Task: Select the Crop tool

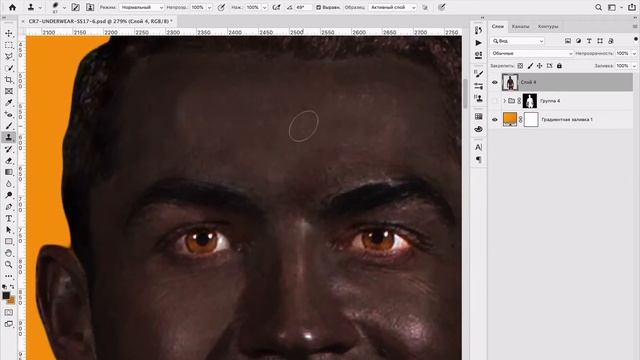Action: pyautogui.click(x=9, y=80)
